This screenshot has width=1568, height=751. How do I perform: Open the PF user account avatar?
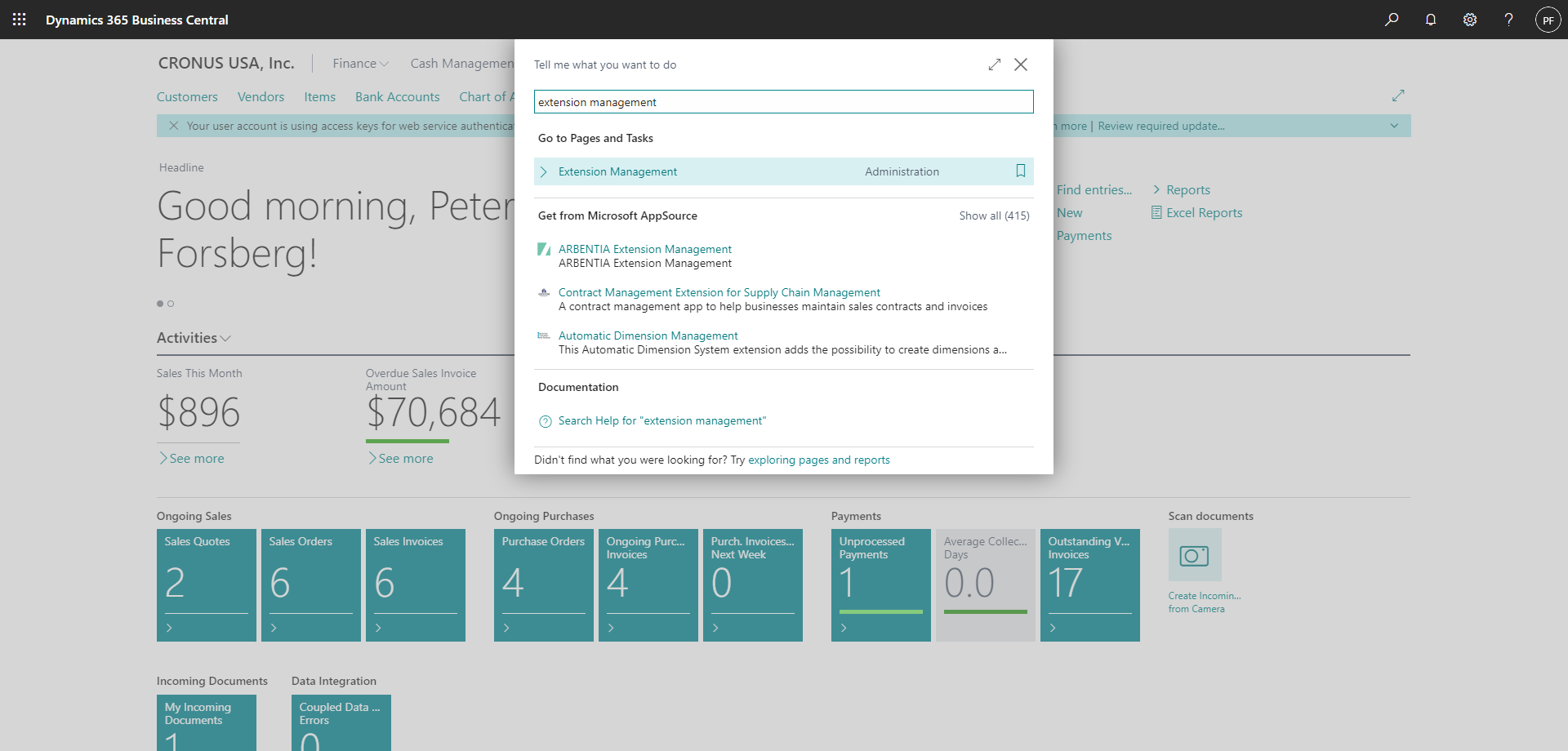click(x=1548, y=20)
